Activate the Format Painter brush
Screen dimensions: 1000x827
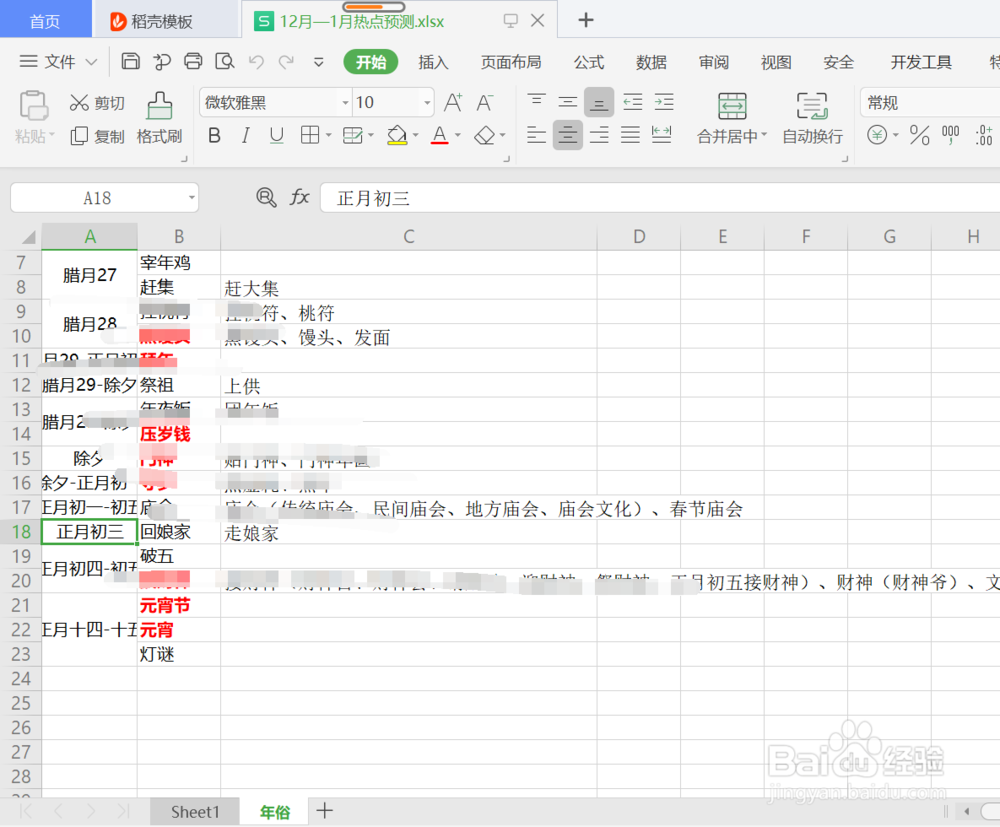159,118
